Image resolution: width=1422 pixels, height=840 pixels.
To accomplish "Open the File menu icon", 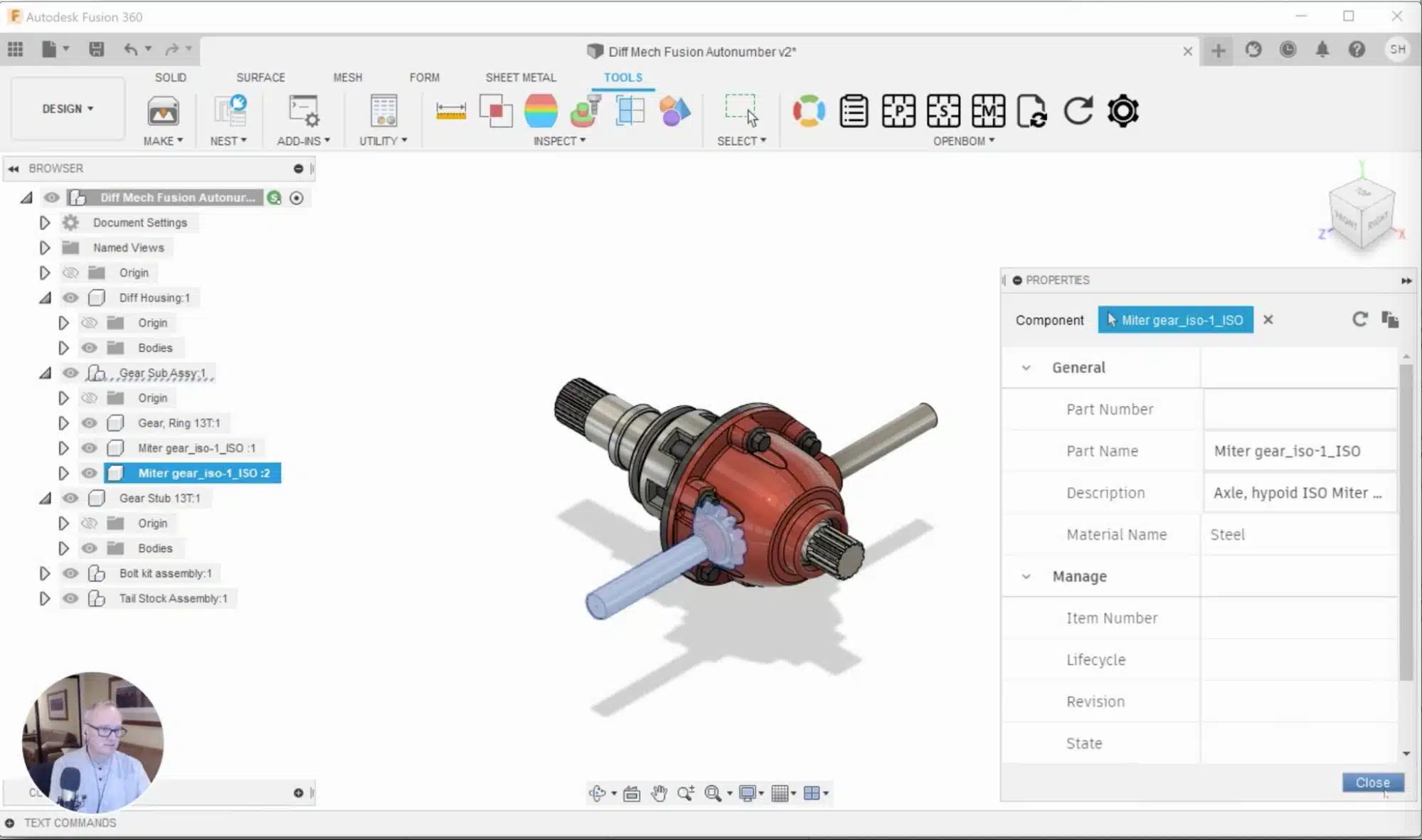I will tap(49, 49).
